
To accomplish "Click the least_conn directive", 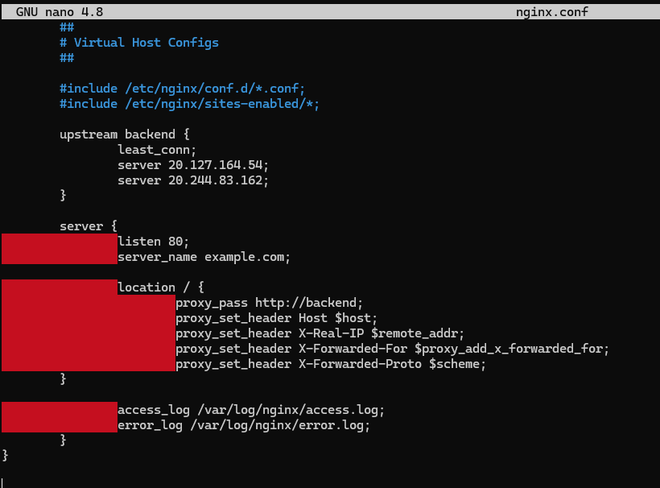I will coord(153,149).
